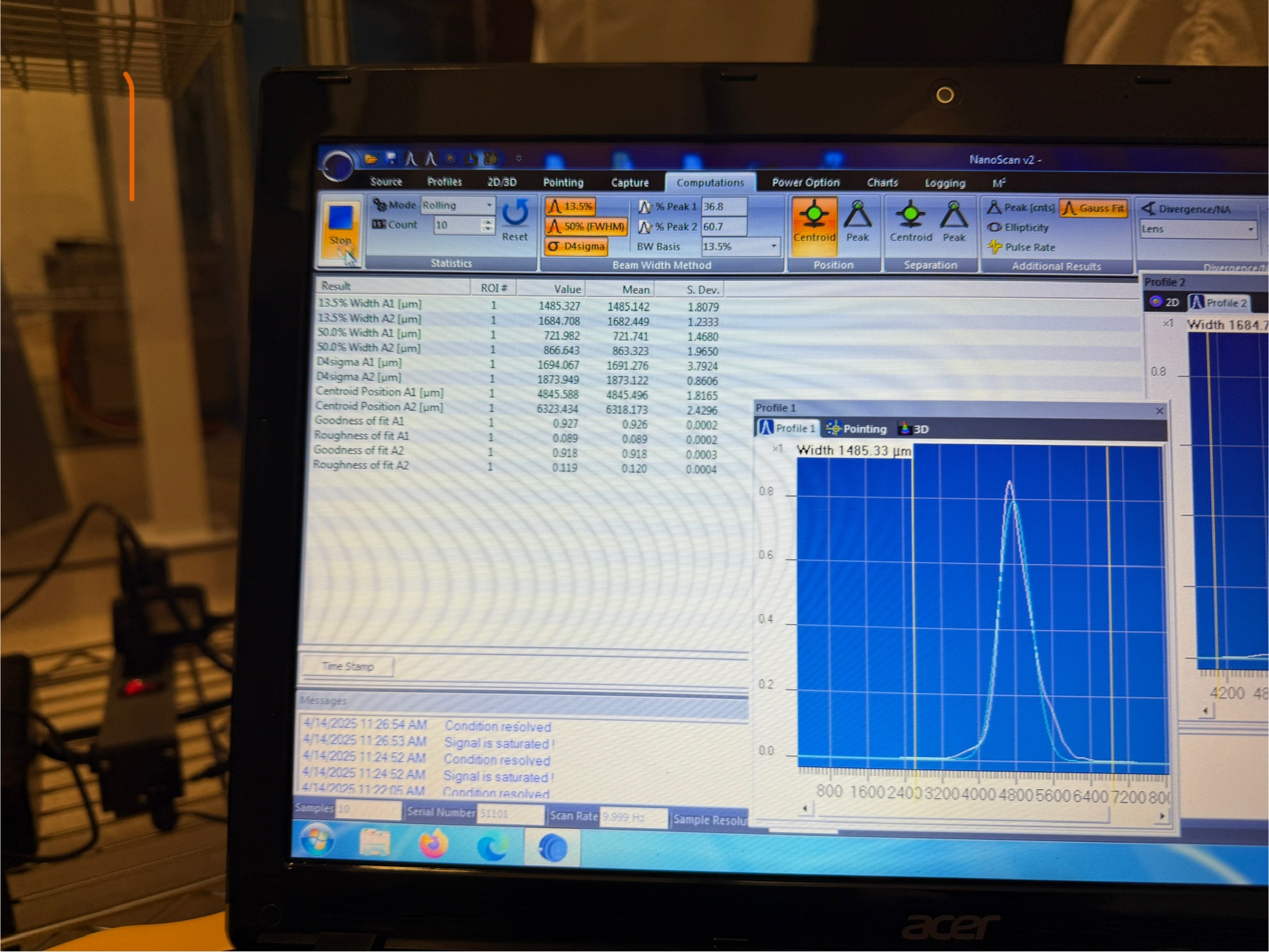Switch to the Profiles ribbon tab
This screenshot has width=1269, height=952.
(444, 182)
